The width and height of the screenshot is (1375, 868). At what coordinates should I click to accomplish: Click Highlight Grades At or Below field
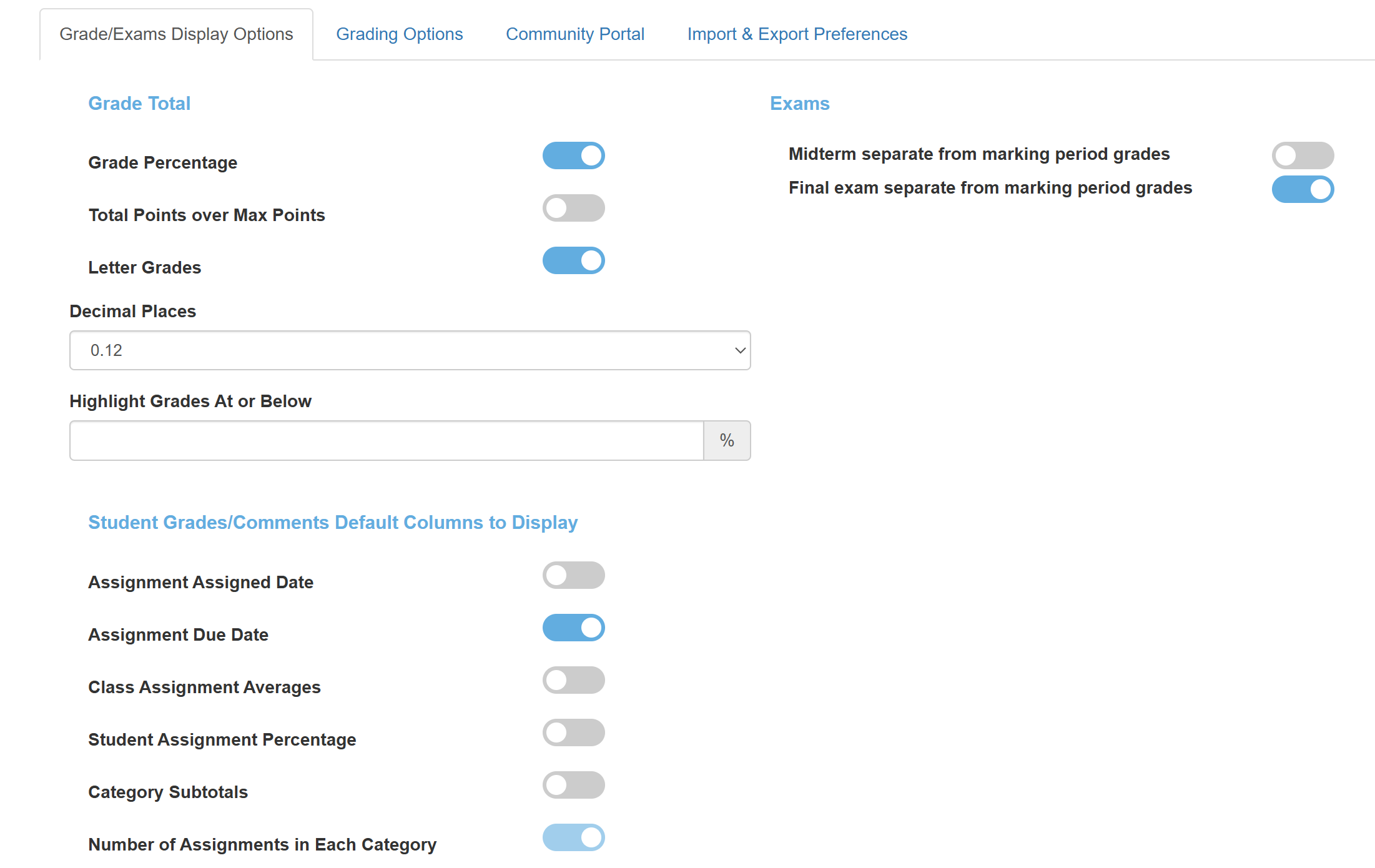[x=386, y=440]
